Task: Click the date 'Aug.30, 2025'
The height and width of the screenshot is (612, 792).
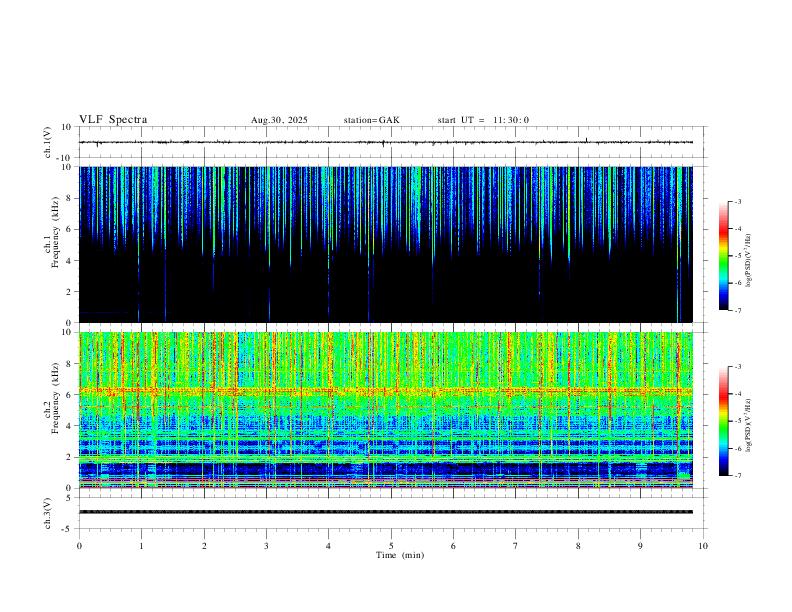Action: coord(279,120)
